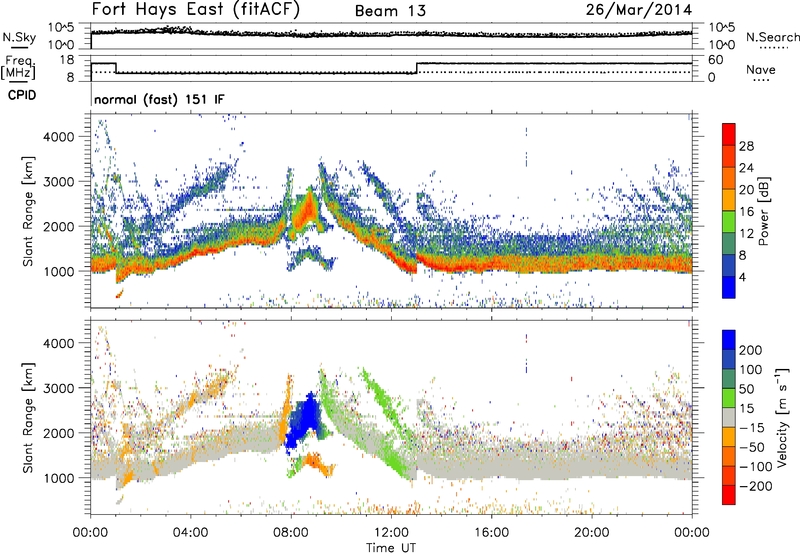Screen dimensions: 800x554
Task: Click the blue velocity blob near 08:30
Action: pos(304,419)
